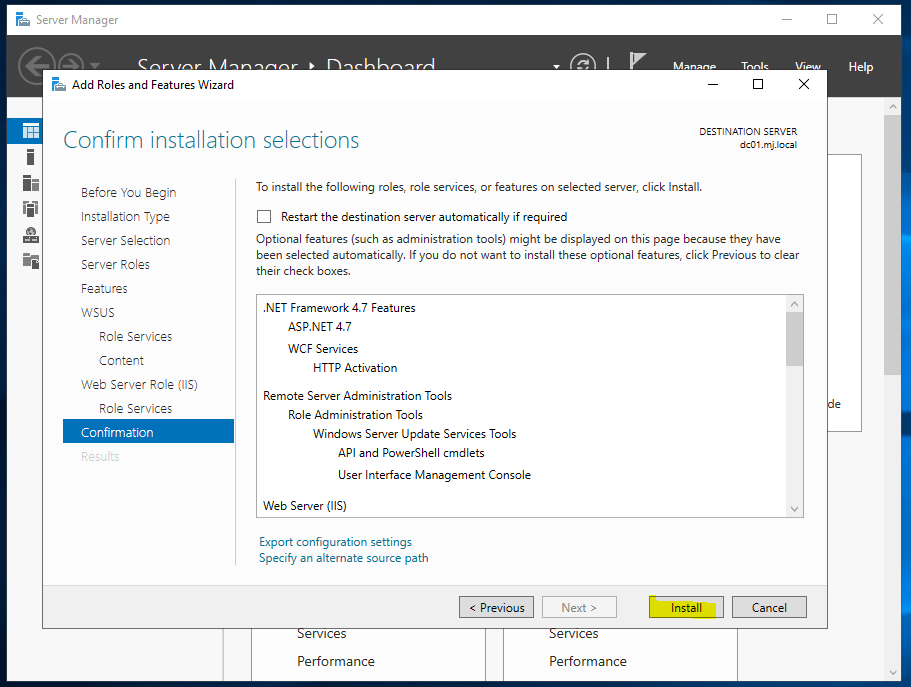
Task: Close the Add Roles and Features Wizard
Action: point(804,85)
